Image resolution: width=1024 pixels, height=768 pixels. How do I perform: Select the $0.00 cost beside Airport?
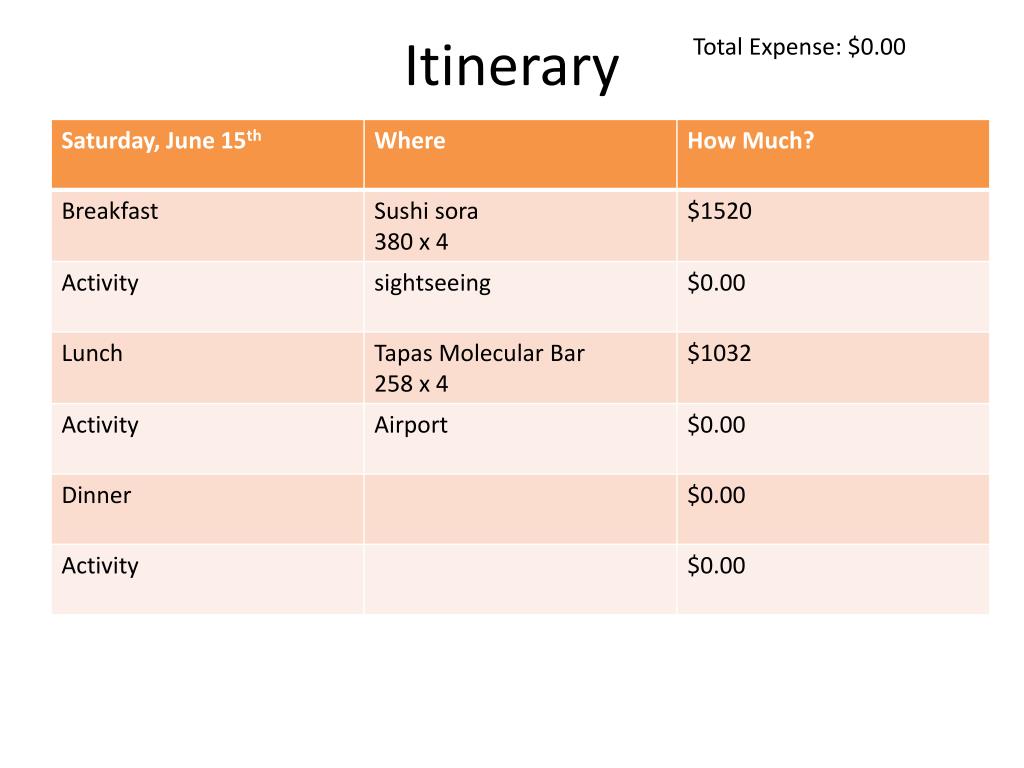[833, 439]
